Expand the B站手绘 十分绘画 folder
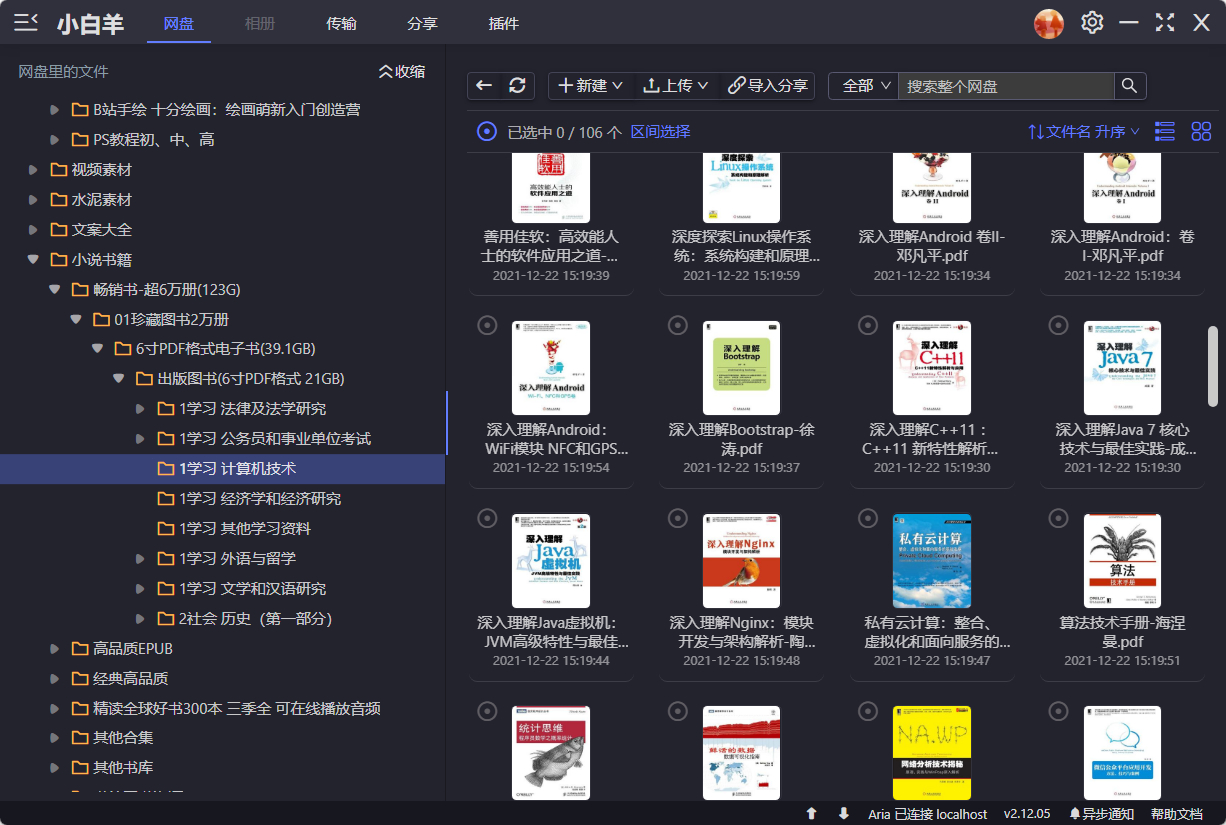This screenshot has width=1226, height=825. tap(55, 110)
